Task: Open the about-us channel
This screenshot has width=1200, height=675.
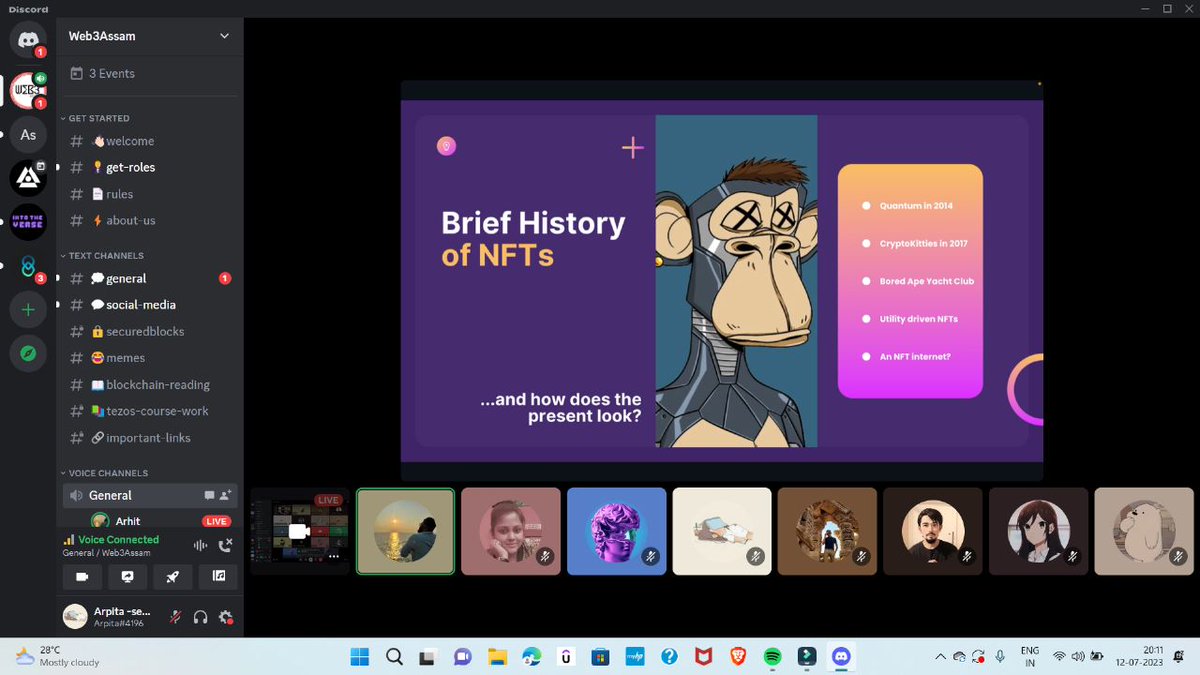Action: [150, 221]
